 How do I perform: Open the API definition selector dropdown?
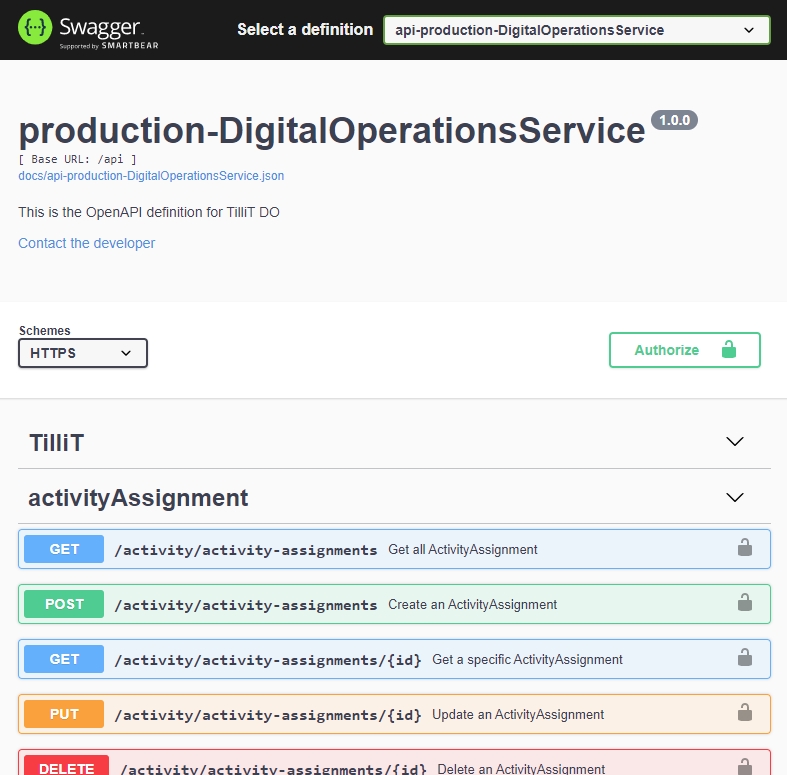(576, 30)
